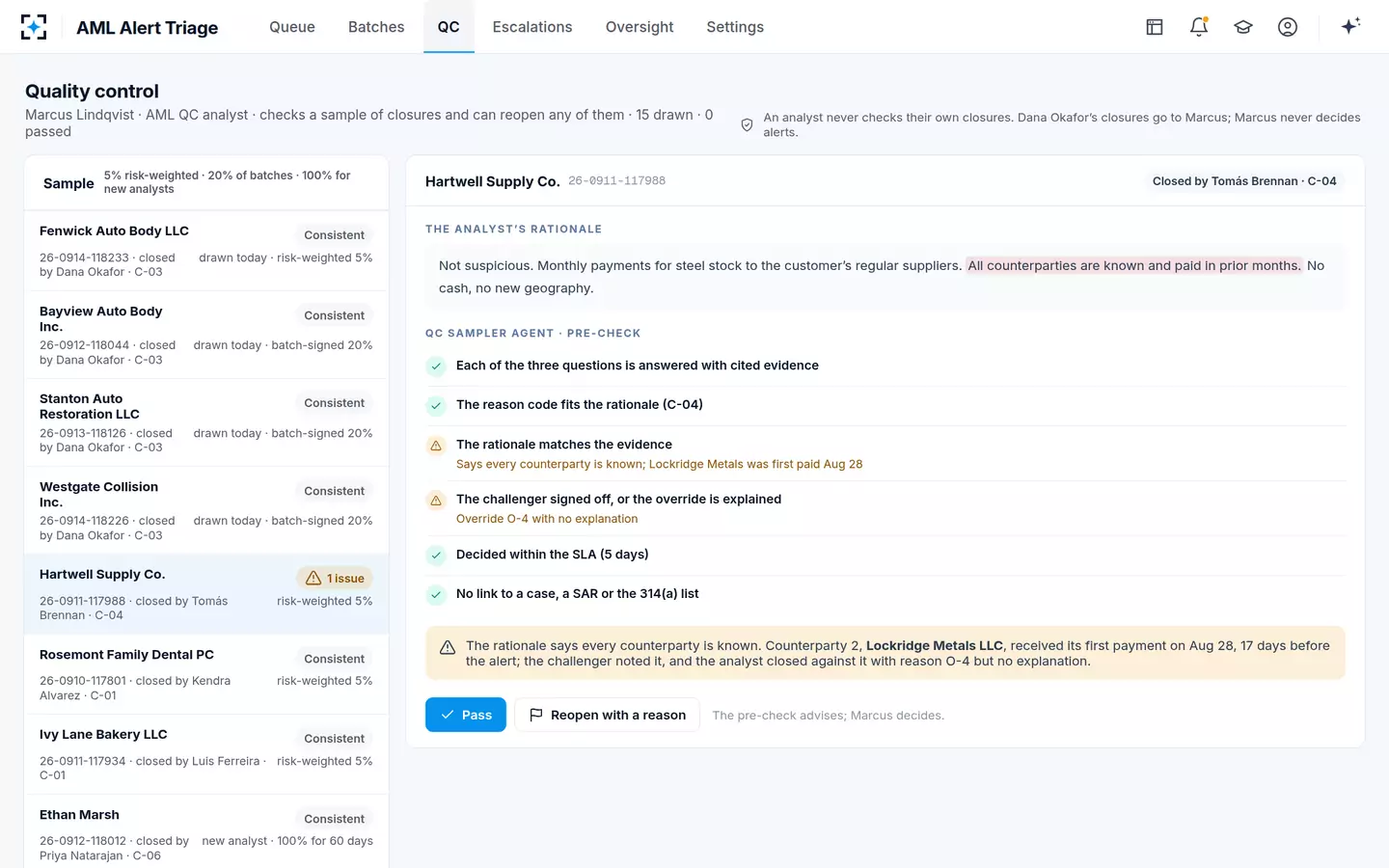The width and height of the screenshot is (1389, 868).
Task: Click THE ANALYST'S RATIONALE section heading
Action: 513,230
